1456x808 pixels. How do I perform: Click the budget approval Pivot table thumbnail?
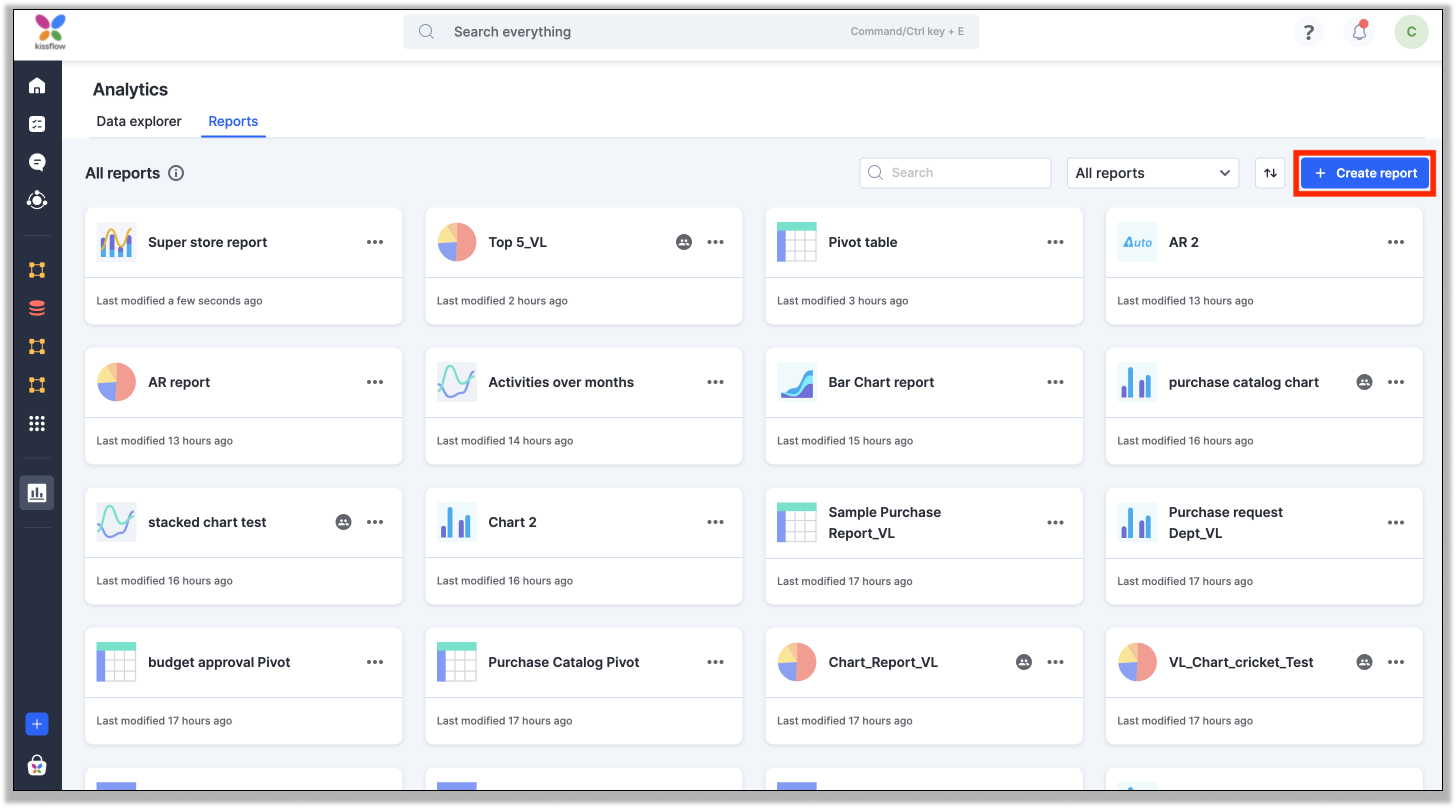(116, 662)
